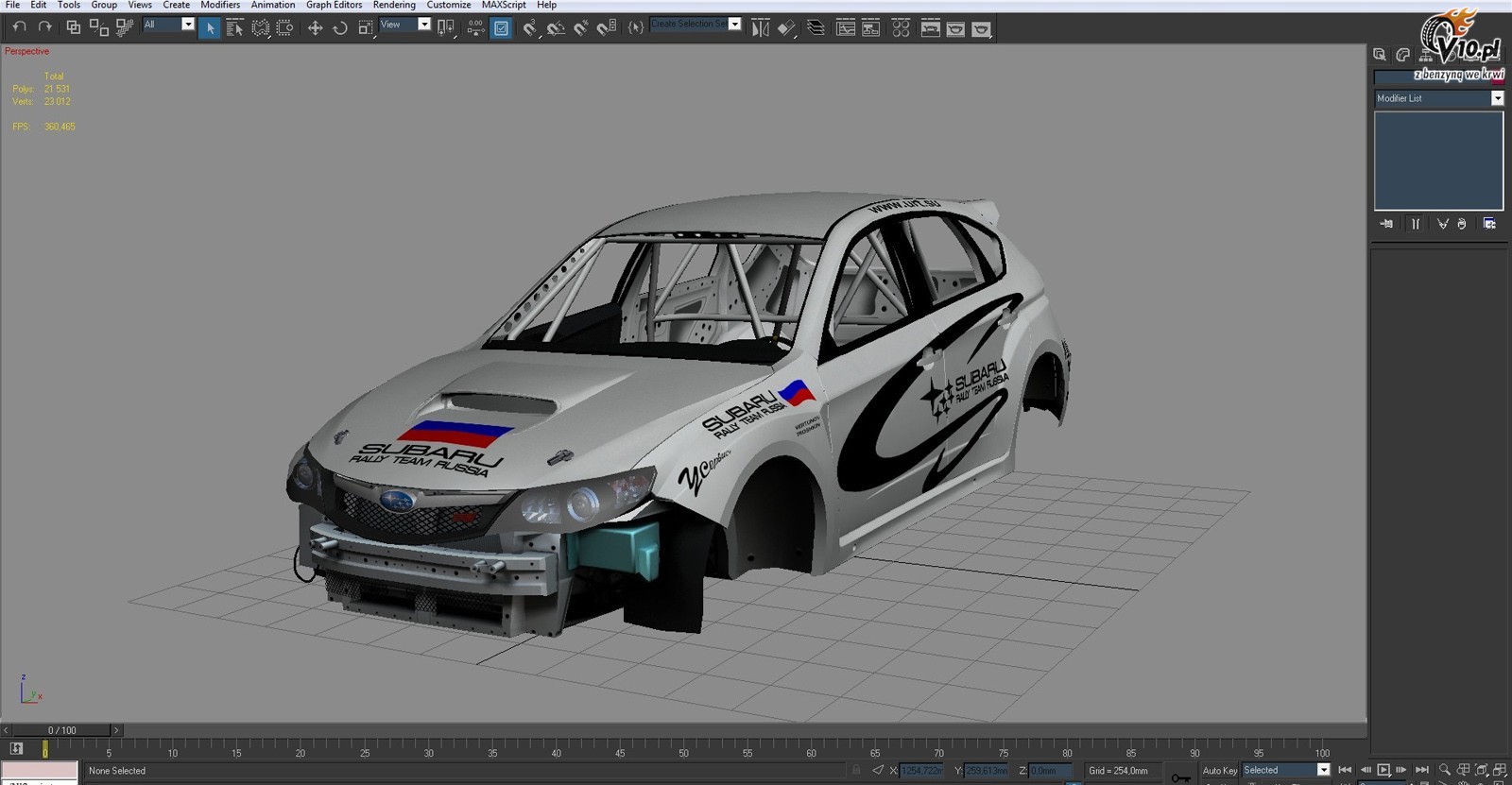Image resolution: width=1512 pixels, height=785 pixels.
Task: Click the Perspective viewport label
Action: click(26, 51)
